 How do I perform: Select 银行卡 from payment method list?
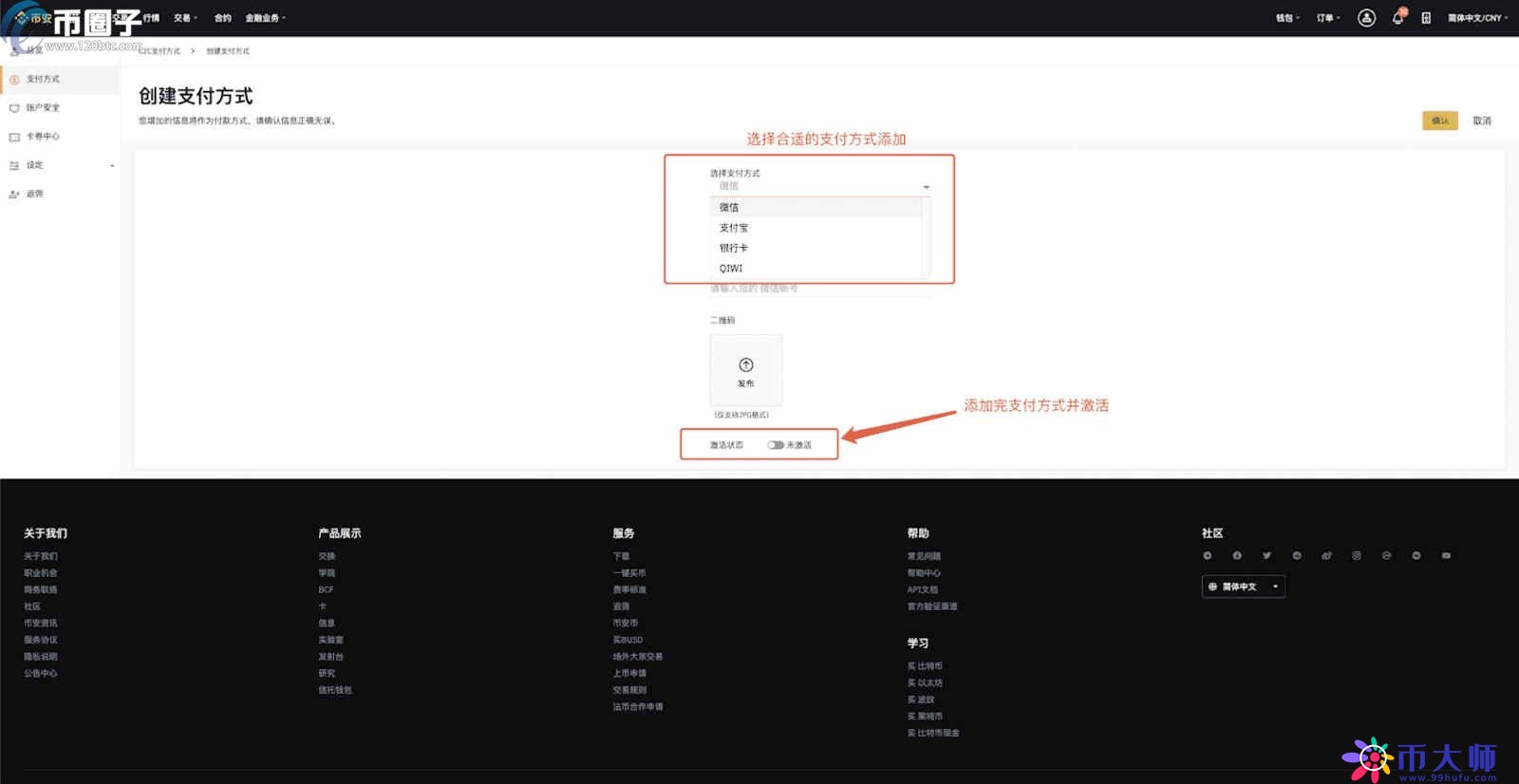coord(816,248)
